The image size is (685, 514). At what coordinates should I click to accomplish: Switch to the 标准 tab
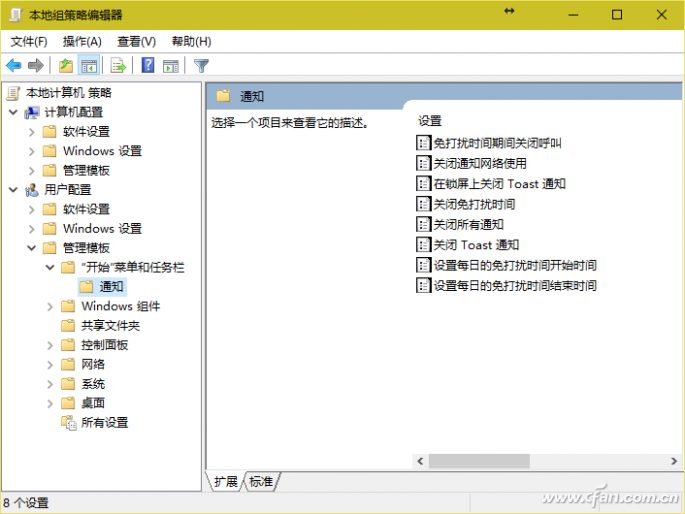point(261,482)
